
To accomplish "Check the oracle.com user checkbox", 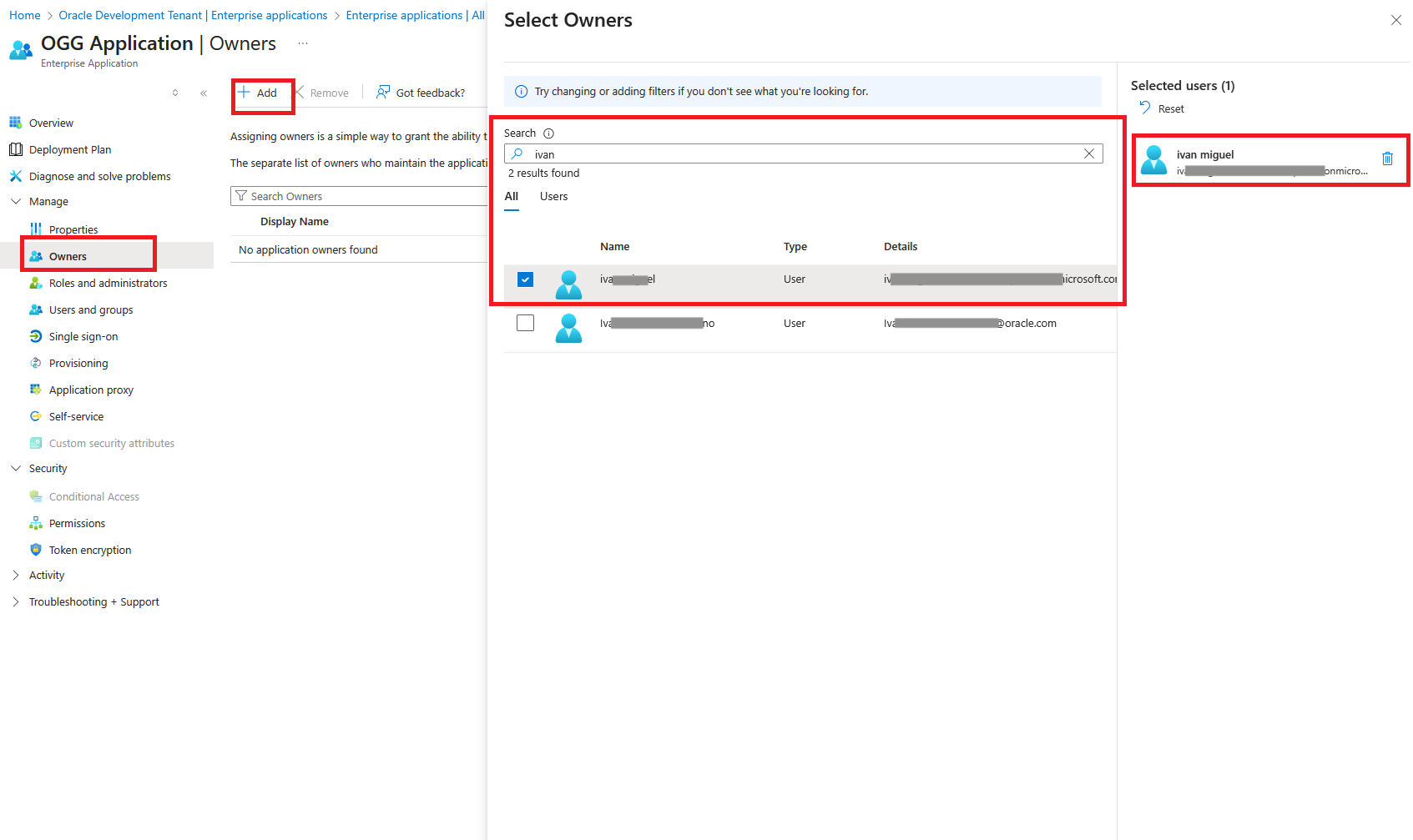I will (525, 323).
